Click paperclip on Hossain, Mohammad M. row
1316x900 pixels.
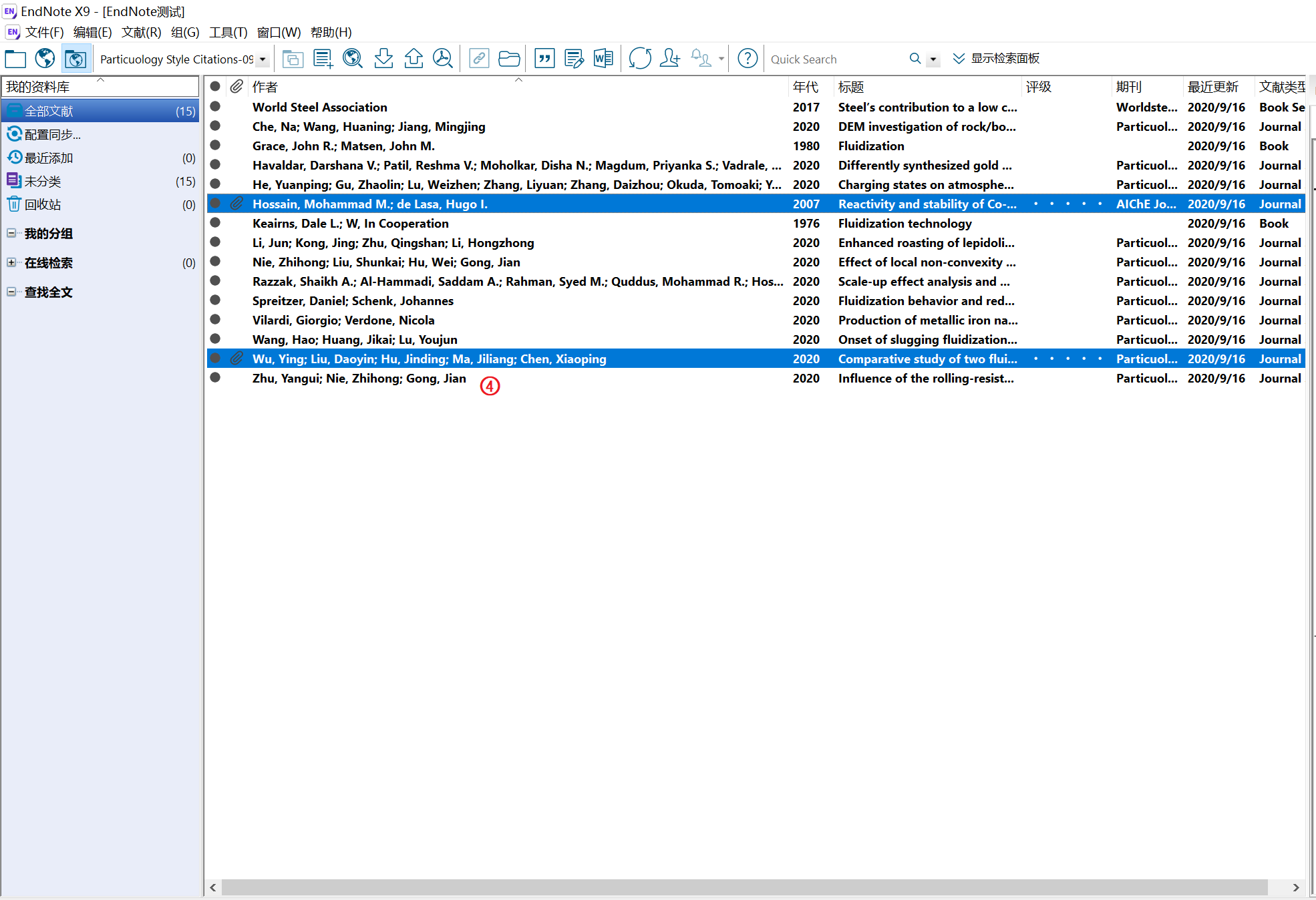coord(236,204)
